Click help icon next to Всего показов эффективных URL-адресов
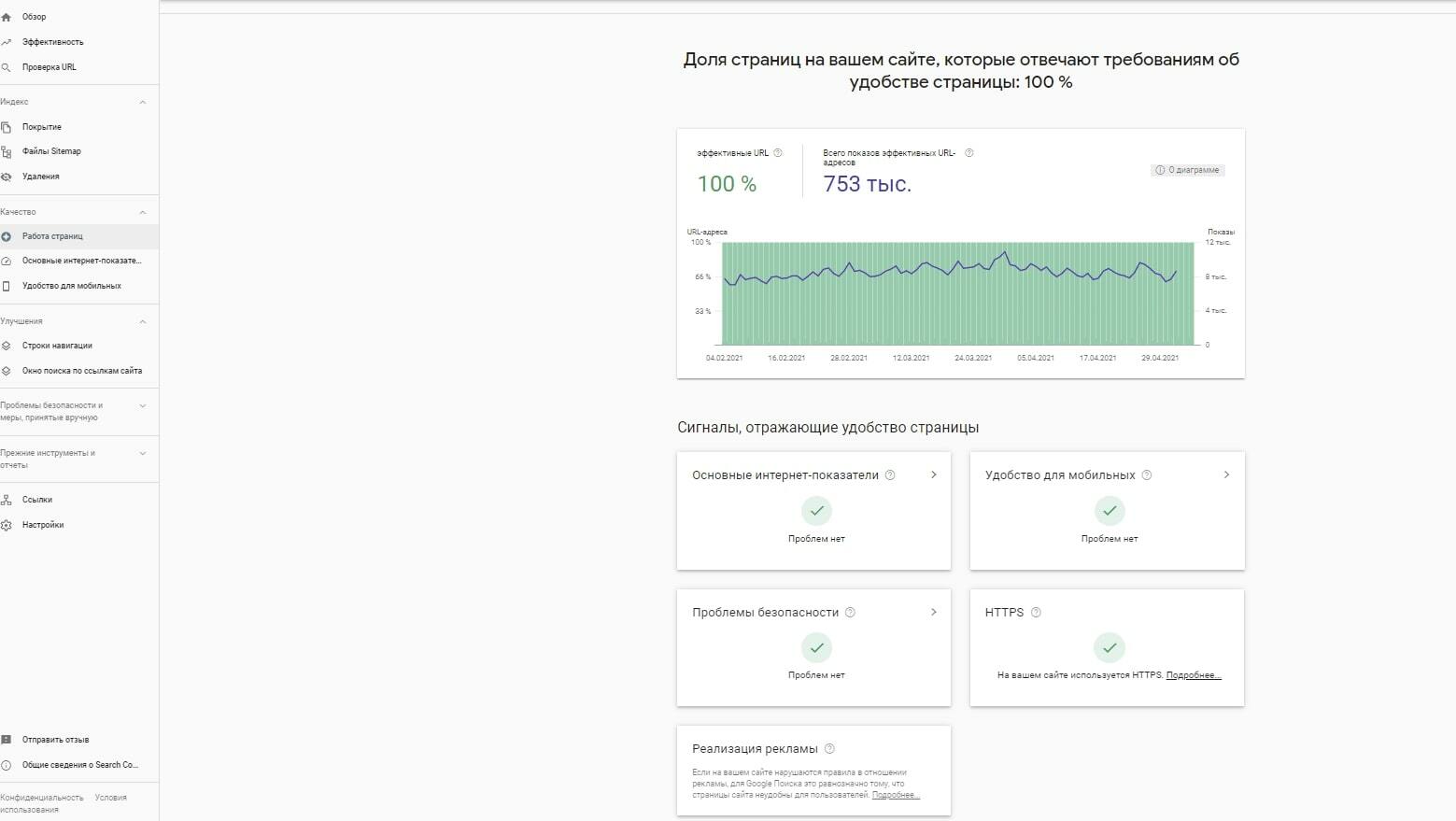 coord(968,153)
